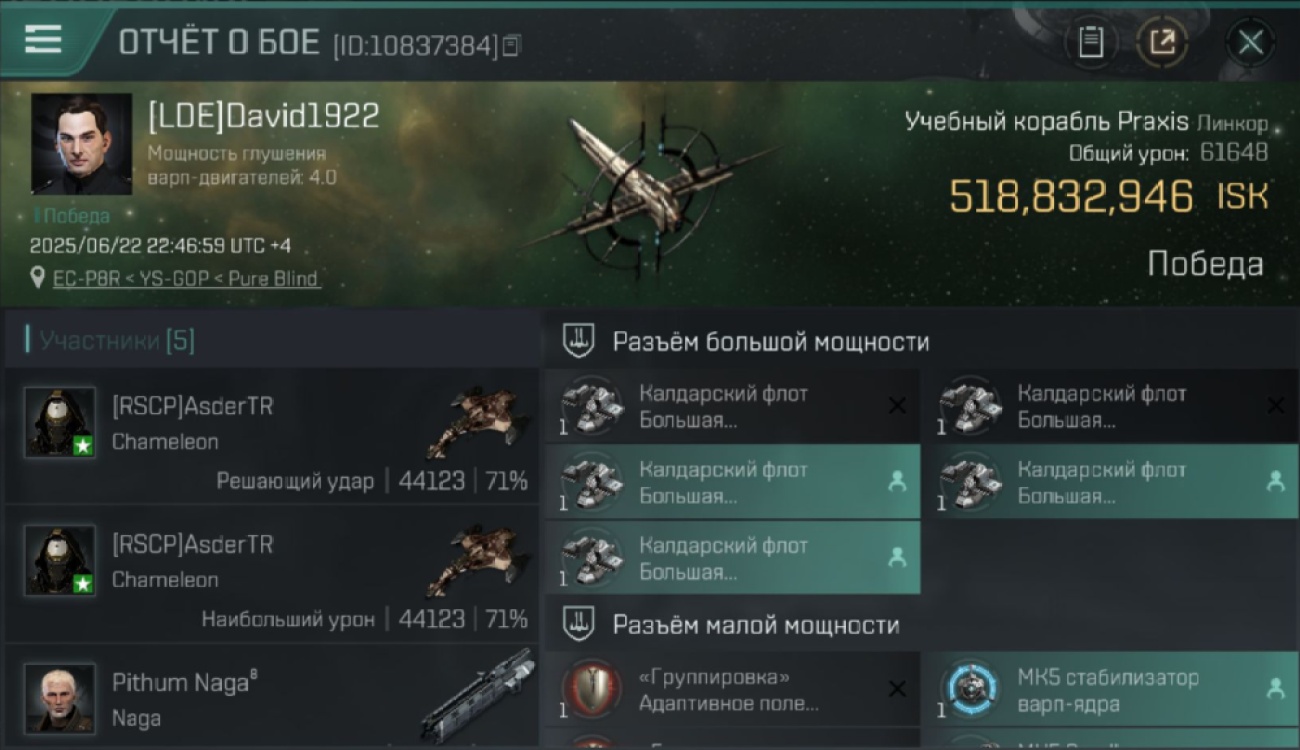Select the first destroyed Калдарский флот module
Viewport: 1300px width, 750px height.
pyautogui.click(x=733, y=406)
